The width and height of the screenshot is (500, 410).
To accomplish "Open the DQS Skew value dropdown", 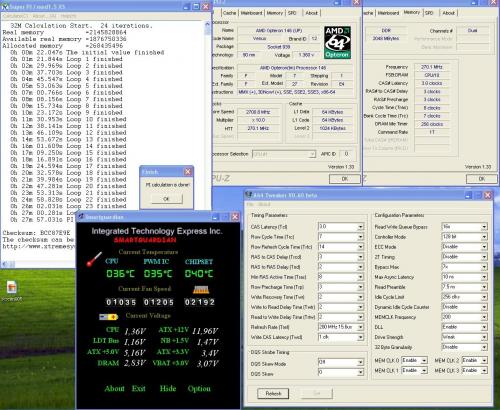I will click(x=360, y=373).
